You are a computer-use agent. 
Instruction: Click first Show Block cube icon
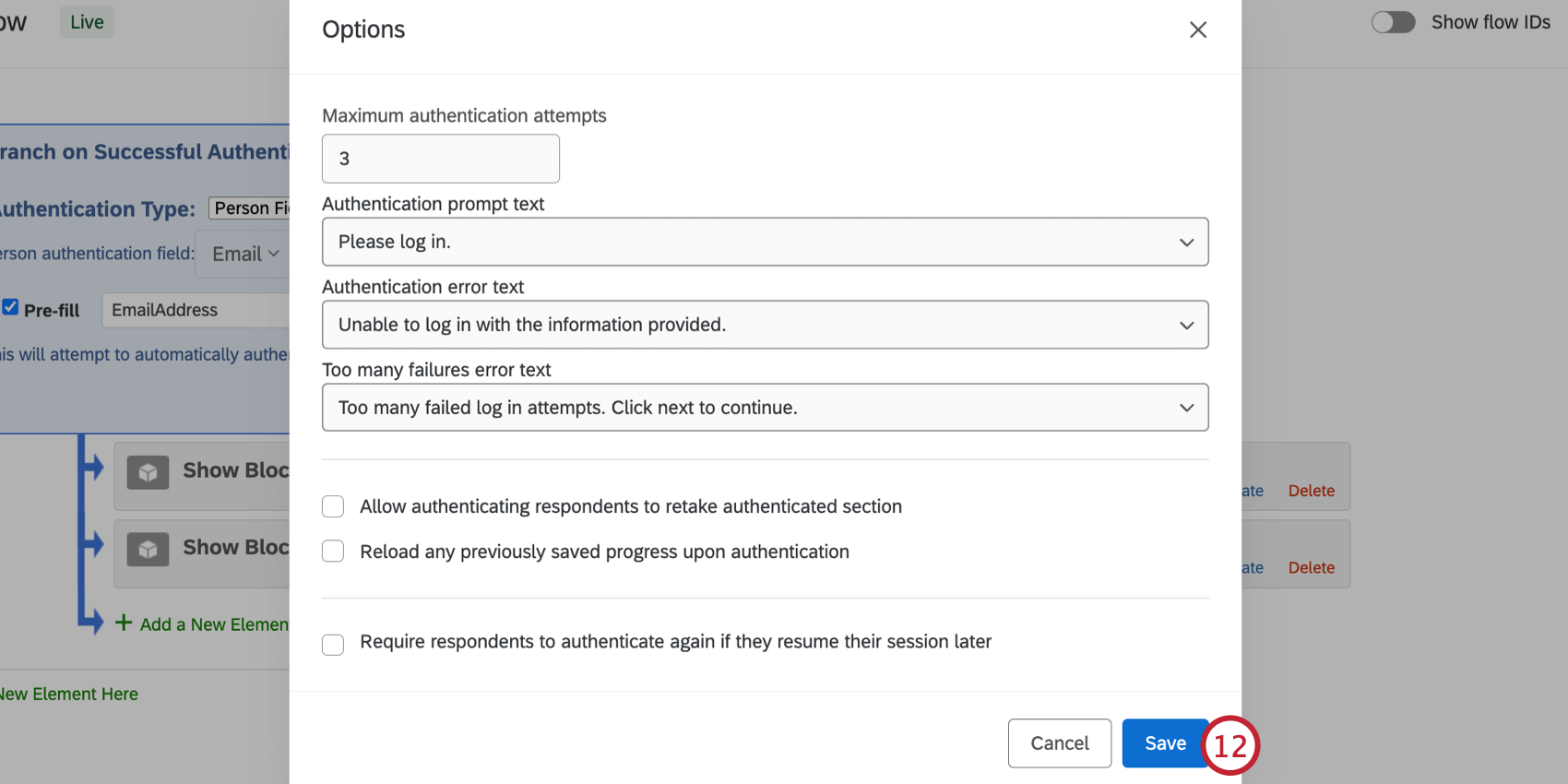148,472
